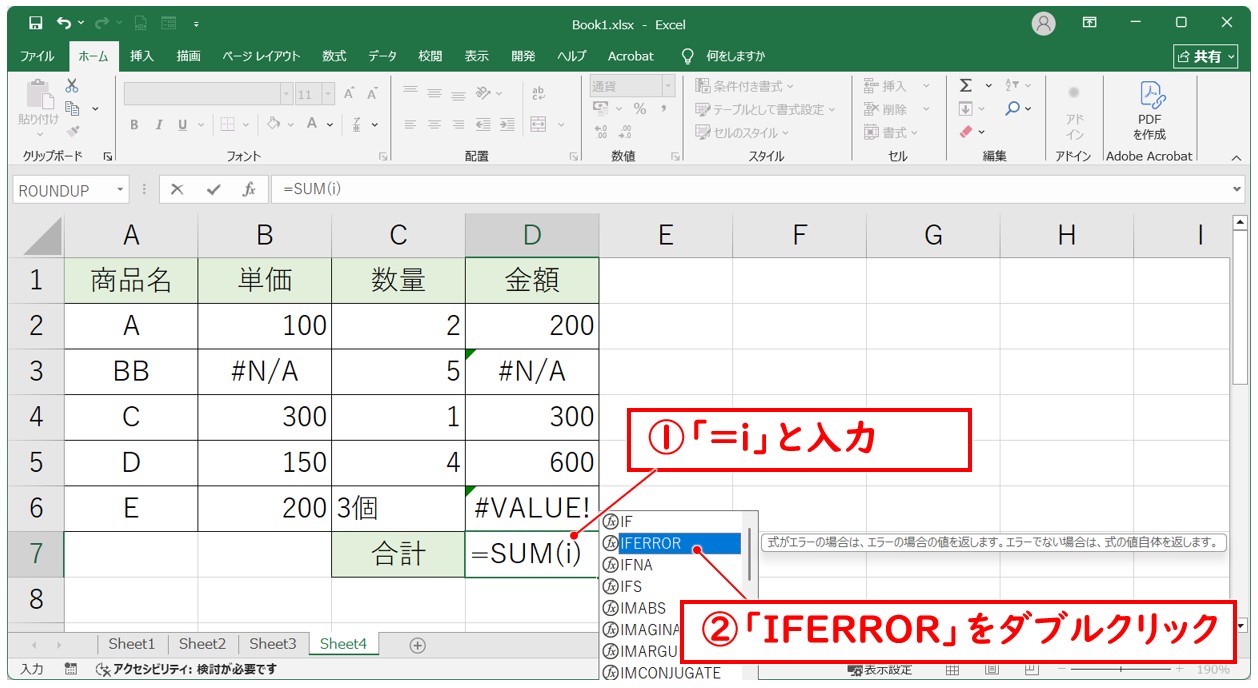
Task: Click the Clear eraser icon
Action: coord(966,131)
